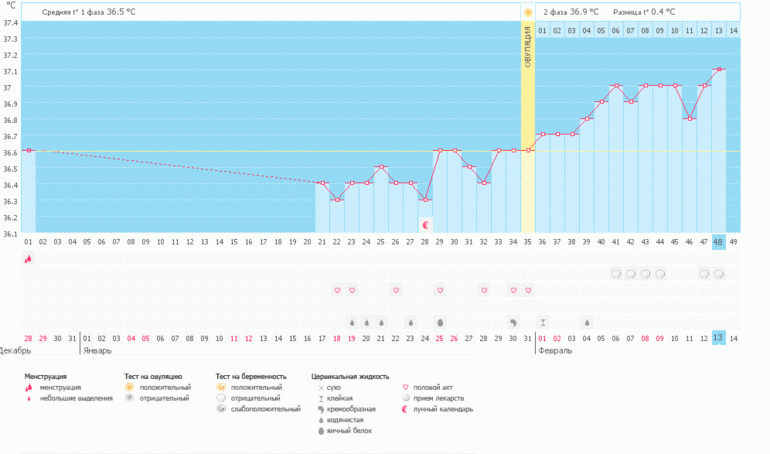Viewport: 770px width, 454px height.
Task: Click 'Тест на овуляцию' legend heading
Action: (153, 376)
